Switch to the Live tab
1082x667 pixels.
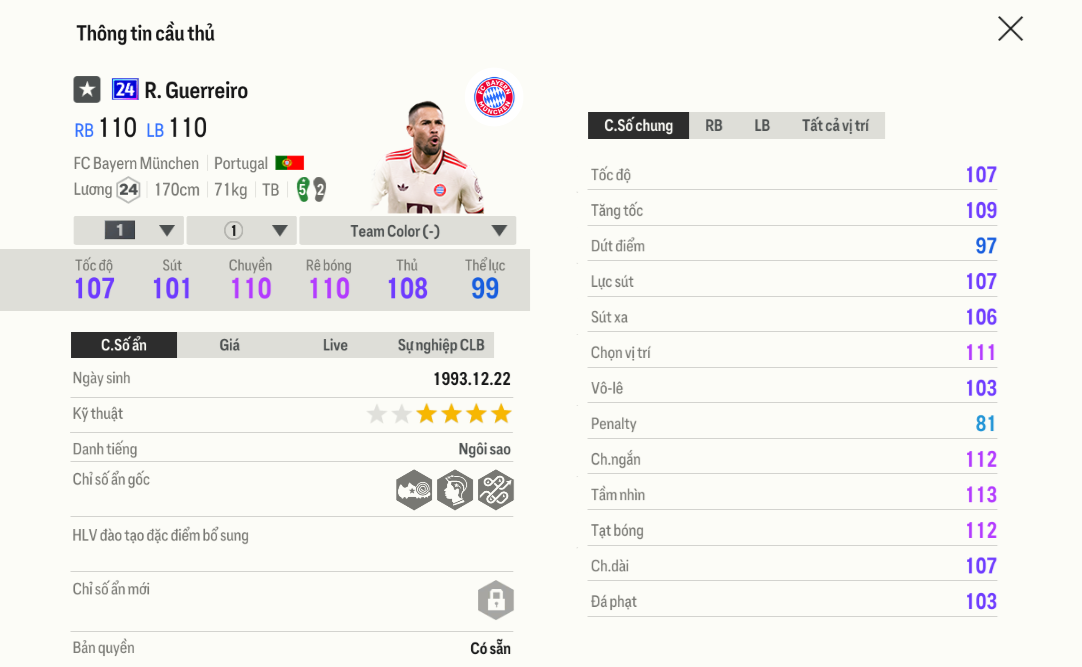click(x=335, y=345)
